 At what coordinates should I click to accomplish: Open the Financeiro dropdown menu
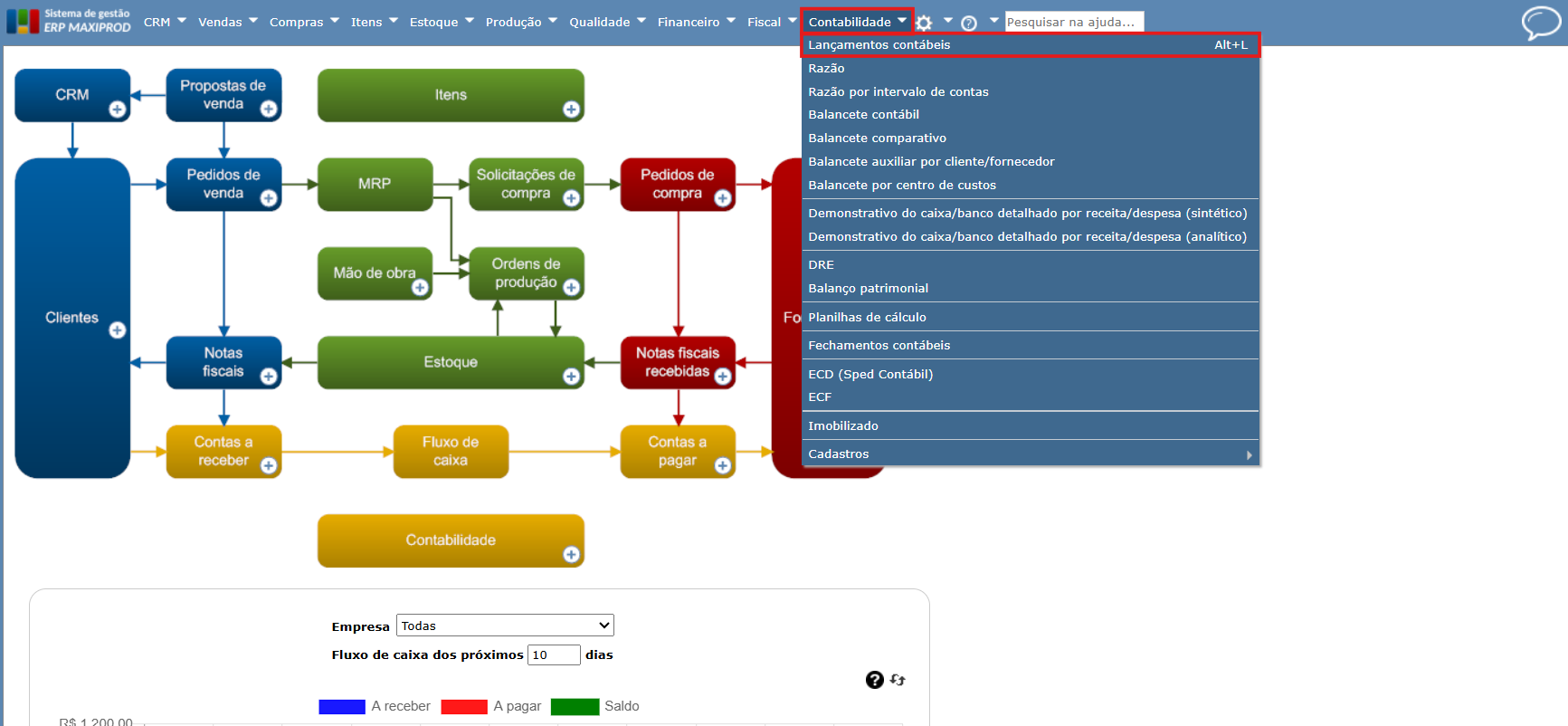[696, 22]
